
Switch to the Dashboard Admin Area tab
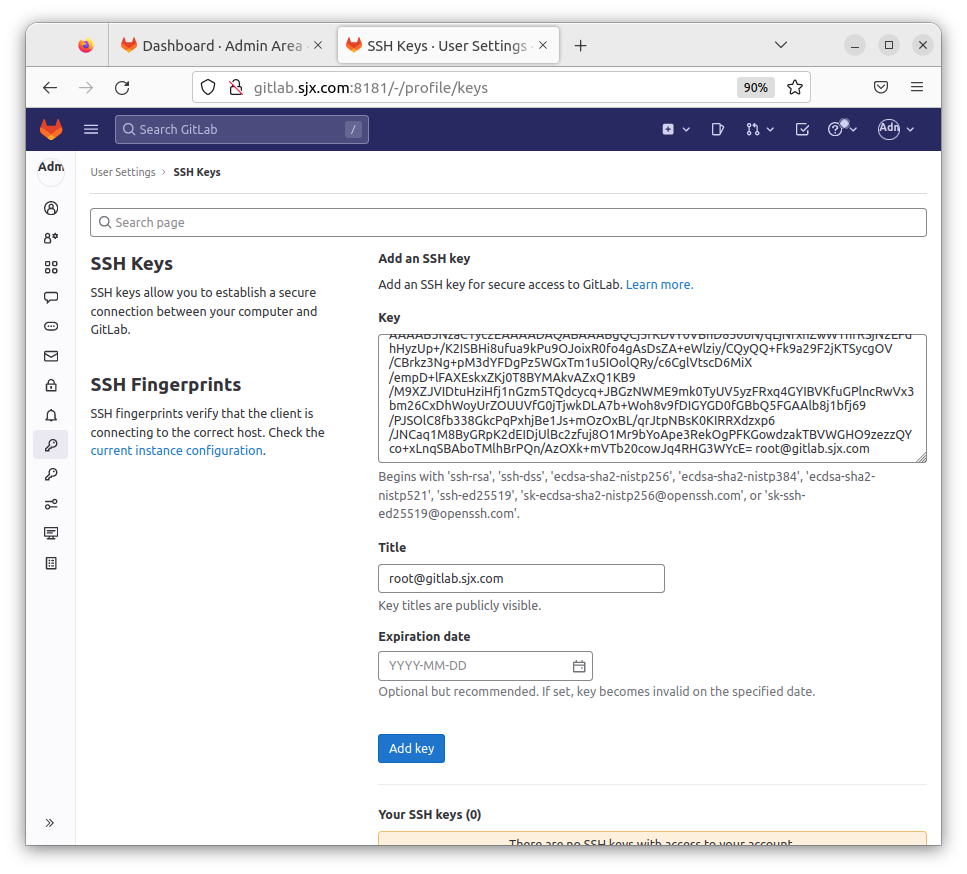click(220, 46)
